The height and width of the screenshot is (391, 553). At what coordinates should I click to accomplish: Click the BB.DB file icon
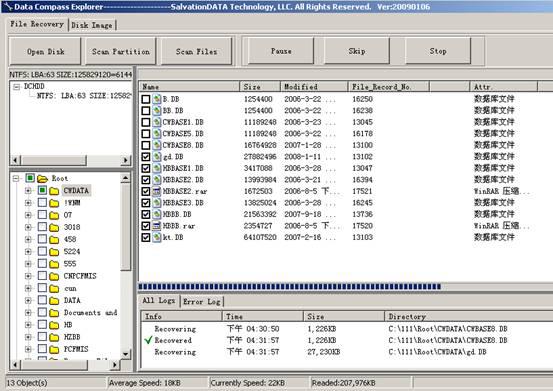pos(157,111)
